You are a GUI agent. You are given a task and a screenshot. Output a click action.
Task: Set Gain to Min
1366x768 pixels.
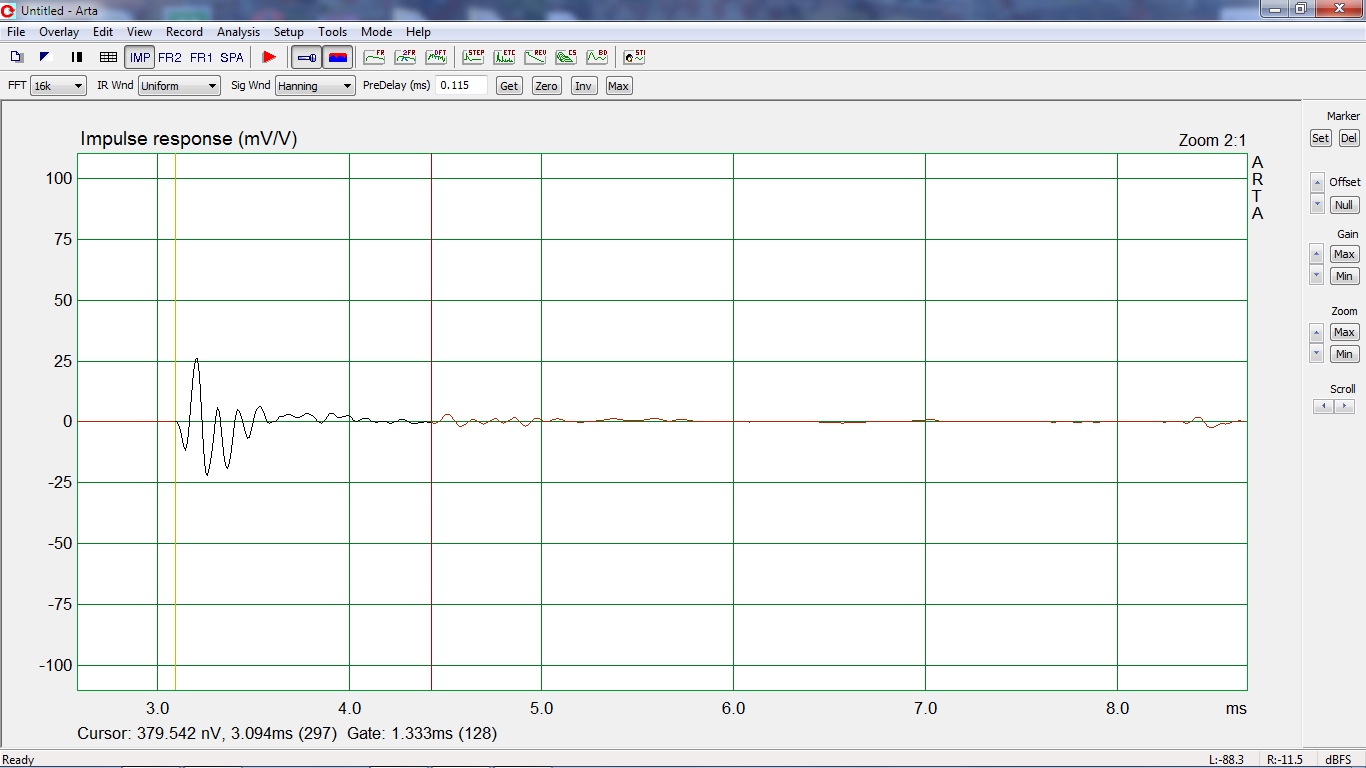[1344, 276]
